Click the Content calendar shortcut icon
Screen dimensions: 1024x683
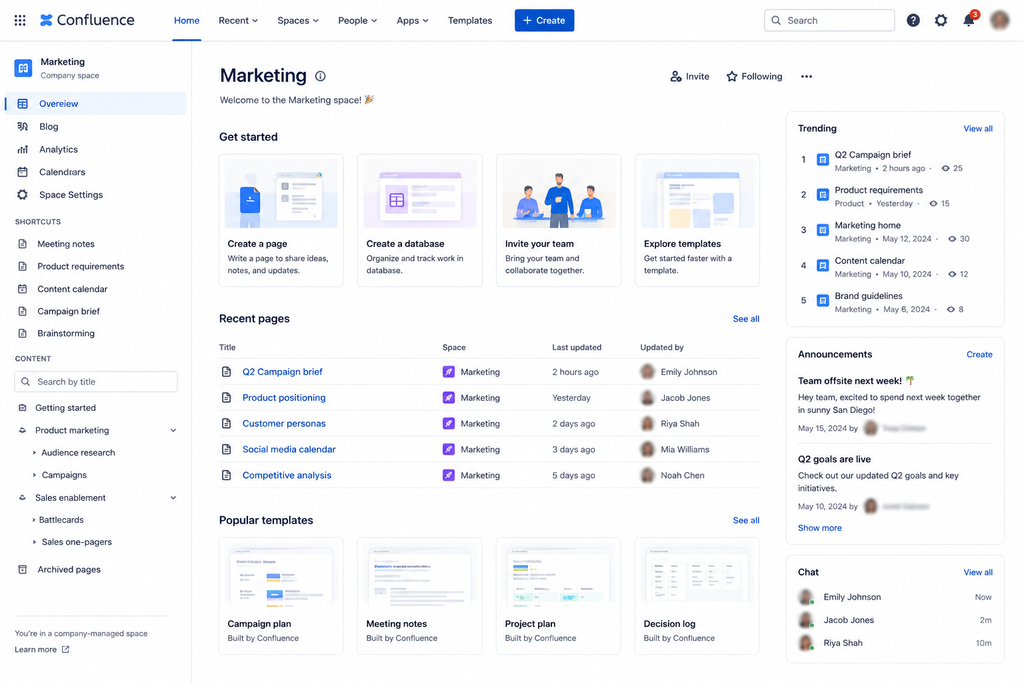click(23, 289)
